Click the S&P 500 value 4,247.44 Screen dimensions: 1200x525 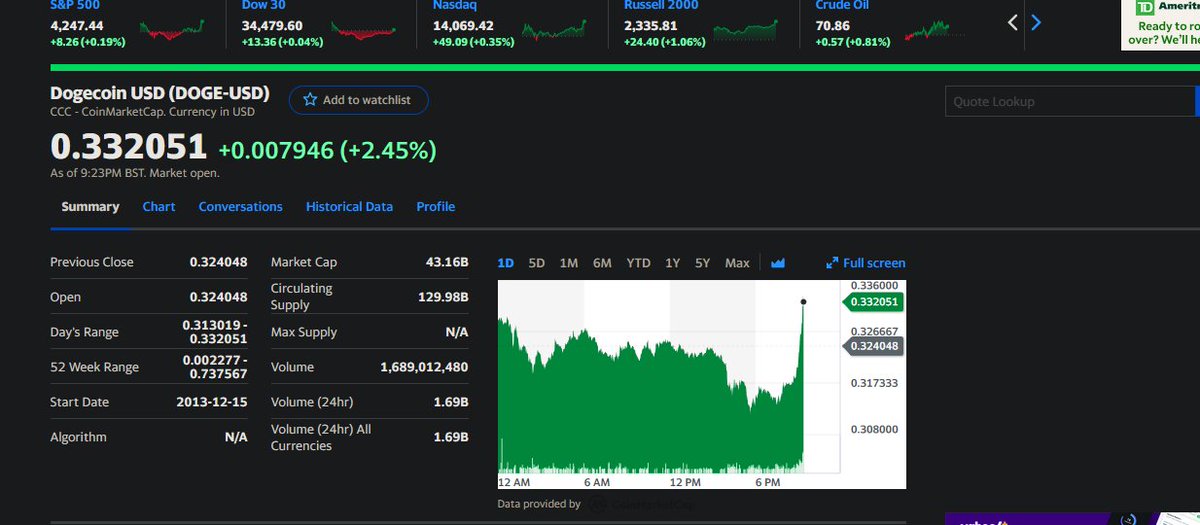click(78, 25)
